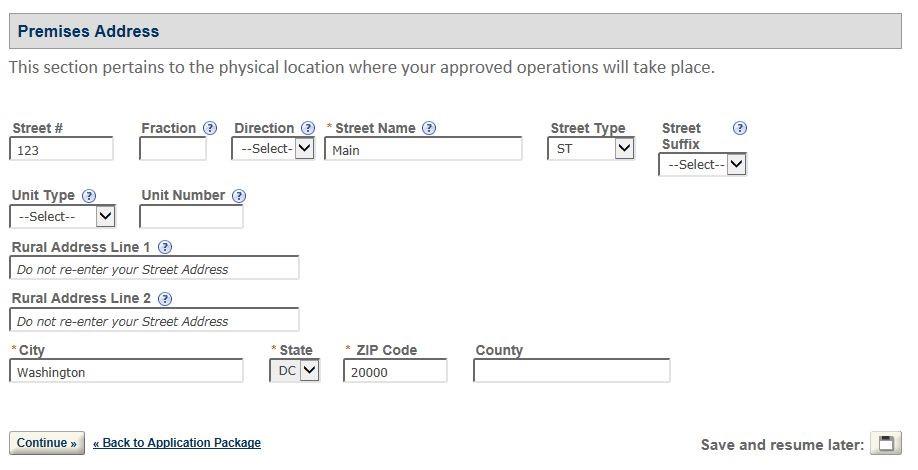Click the Rural Address Line 1 help icon

pyautogui.click(x=165, y=247)
